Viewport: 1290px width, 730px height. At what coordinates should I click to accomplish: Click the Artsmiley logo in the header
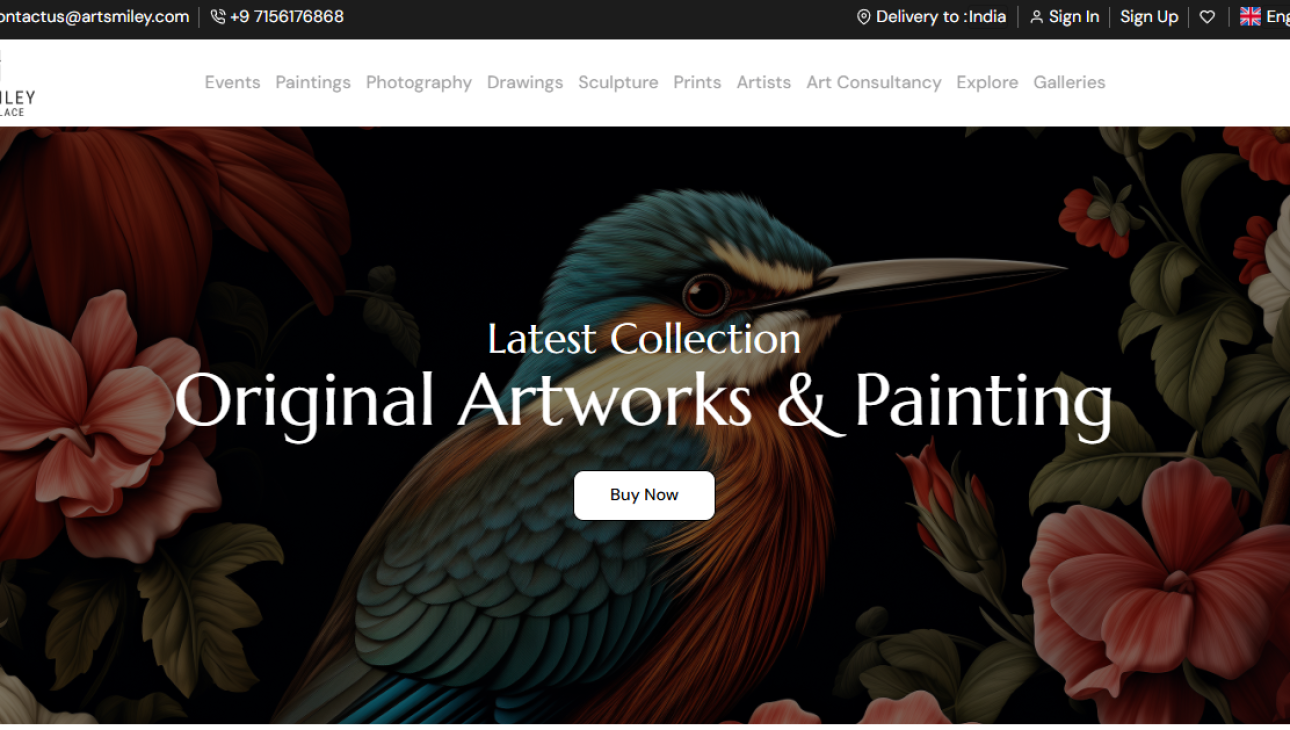(x=17, y=85)
